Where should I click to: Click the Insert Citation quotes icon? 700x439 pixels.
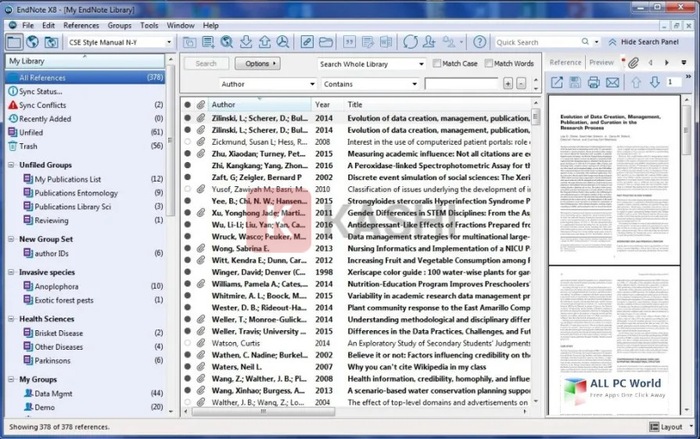[349, 42]
